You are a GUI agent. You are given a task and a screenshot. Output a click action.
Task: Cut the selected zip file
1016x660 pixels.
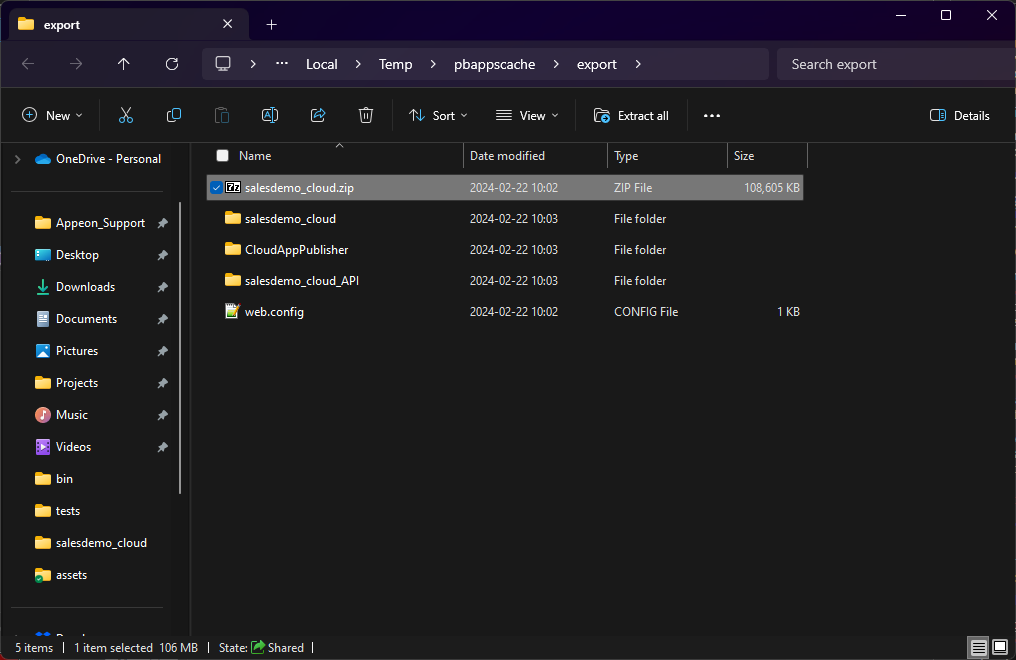click(126, 114)
